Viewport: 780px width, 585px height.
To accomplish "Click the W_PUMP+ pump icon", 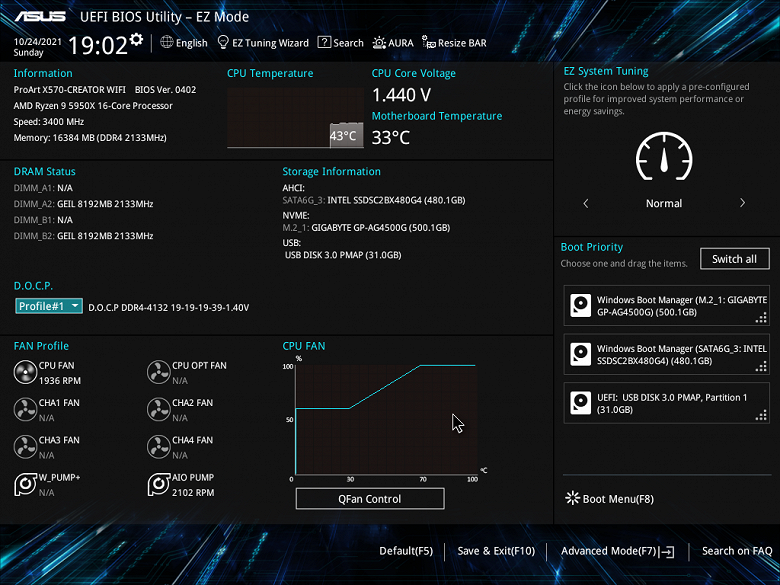I will coord(25,485).
